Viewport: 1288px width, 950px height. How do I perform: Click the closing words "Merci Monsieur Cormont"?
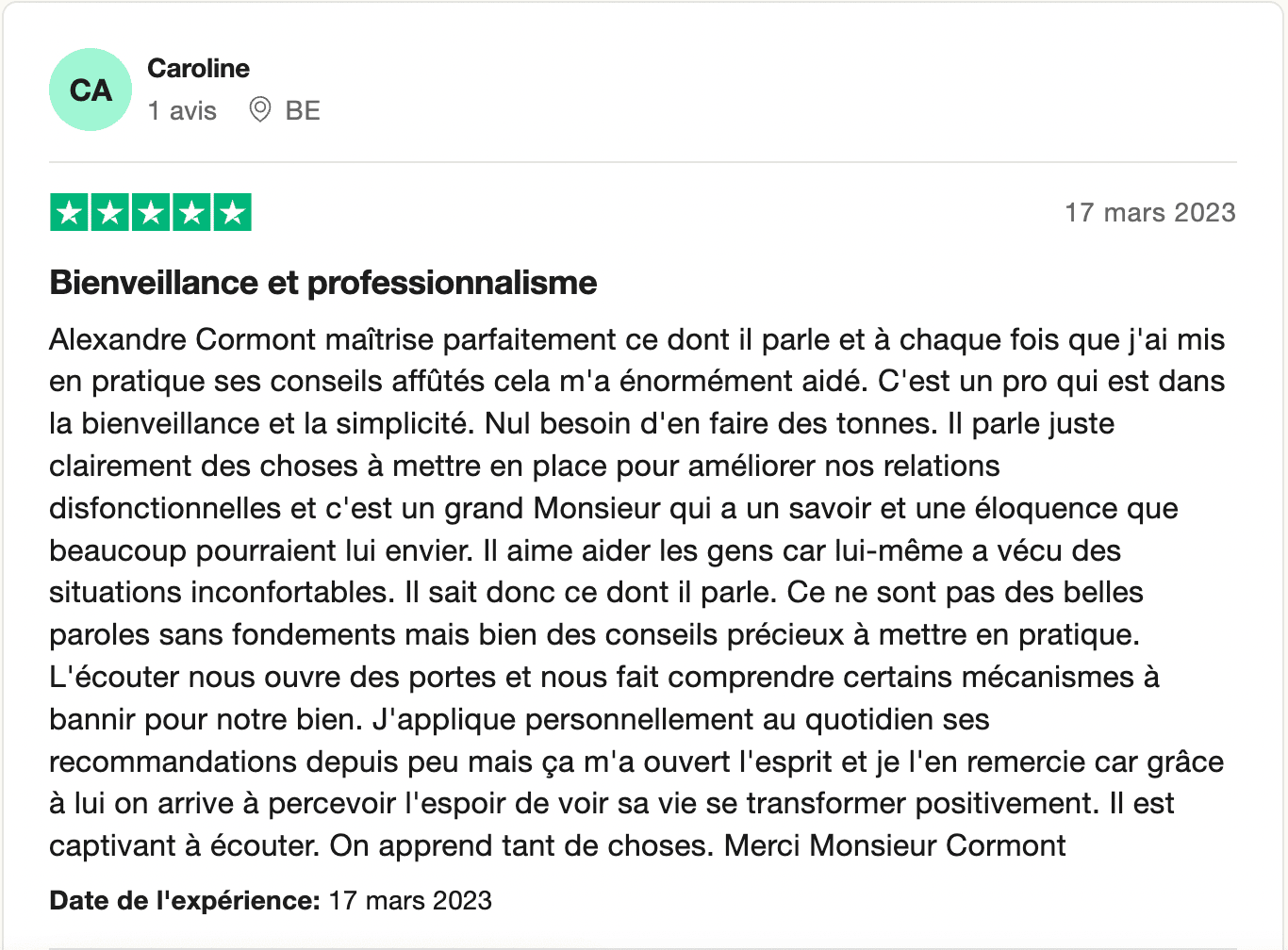tap(895, 845)
